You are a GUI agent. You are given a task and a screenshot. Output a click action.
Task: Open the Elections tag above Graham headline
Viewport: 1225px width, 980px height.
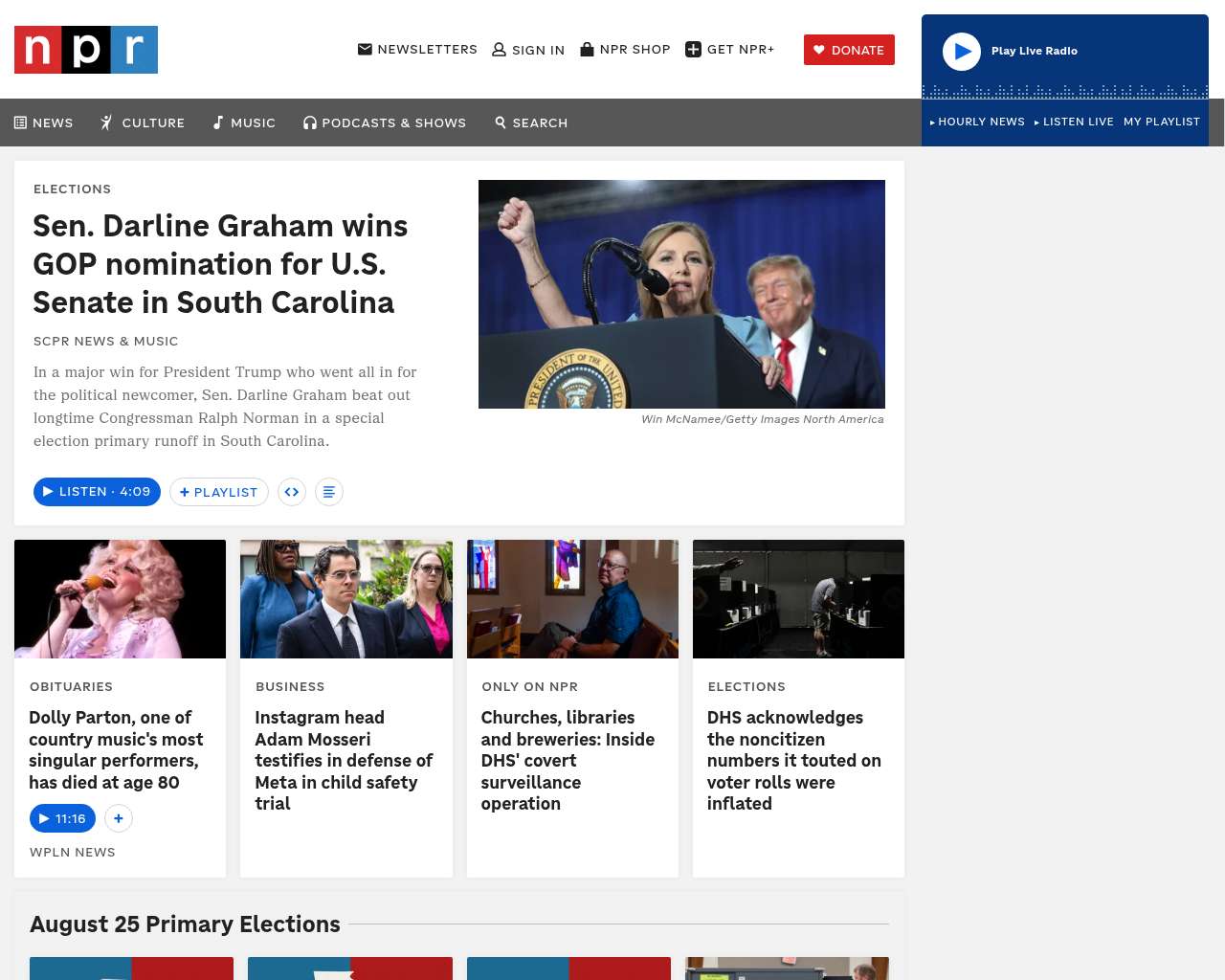coord(72,189)
